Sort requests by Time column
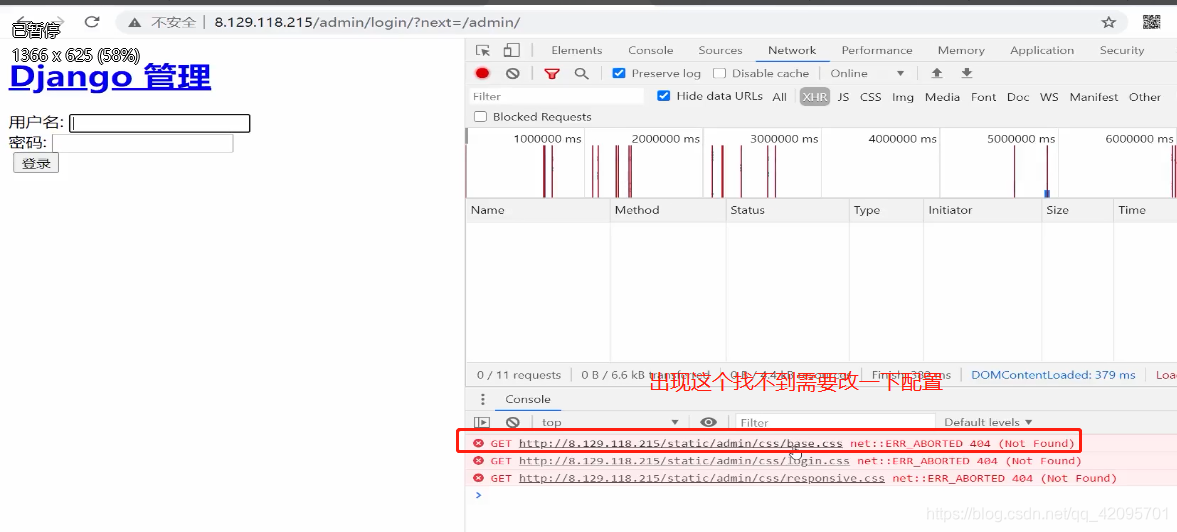The height and width of the screenshot is (532, 1177). coord(1145,210)
